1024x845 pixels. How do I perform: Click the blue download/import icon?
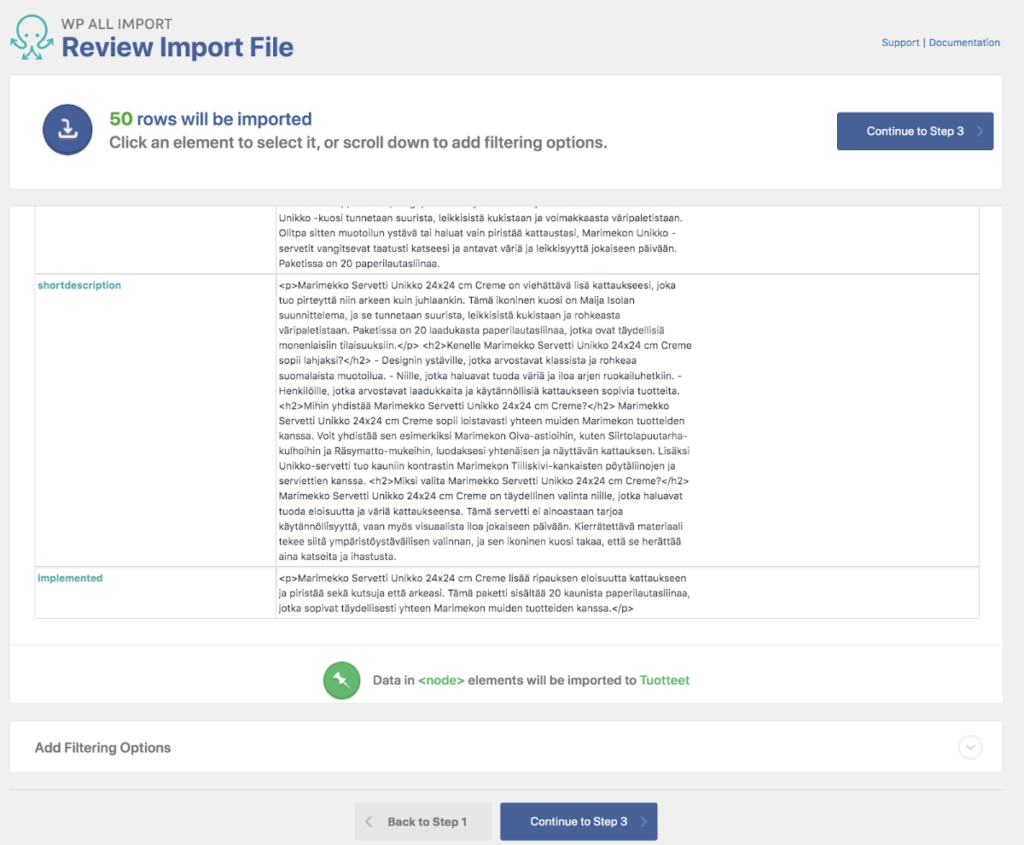66,130
